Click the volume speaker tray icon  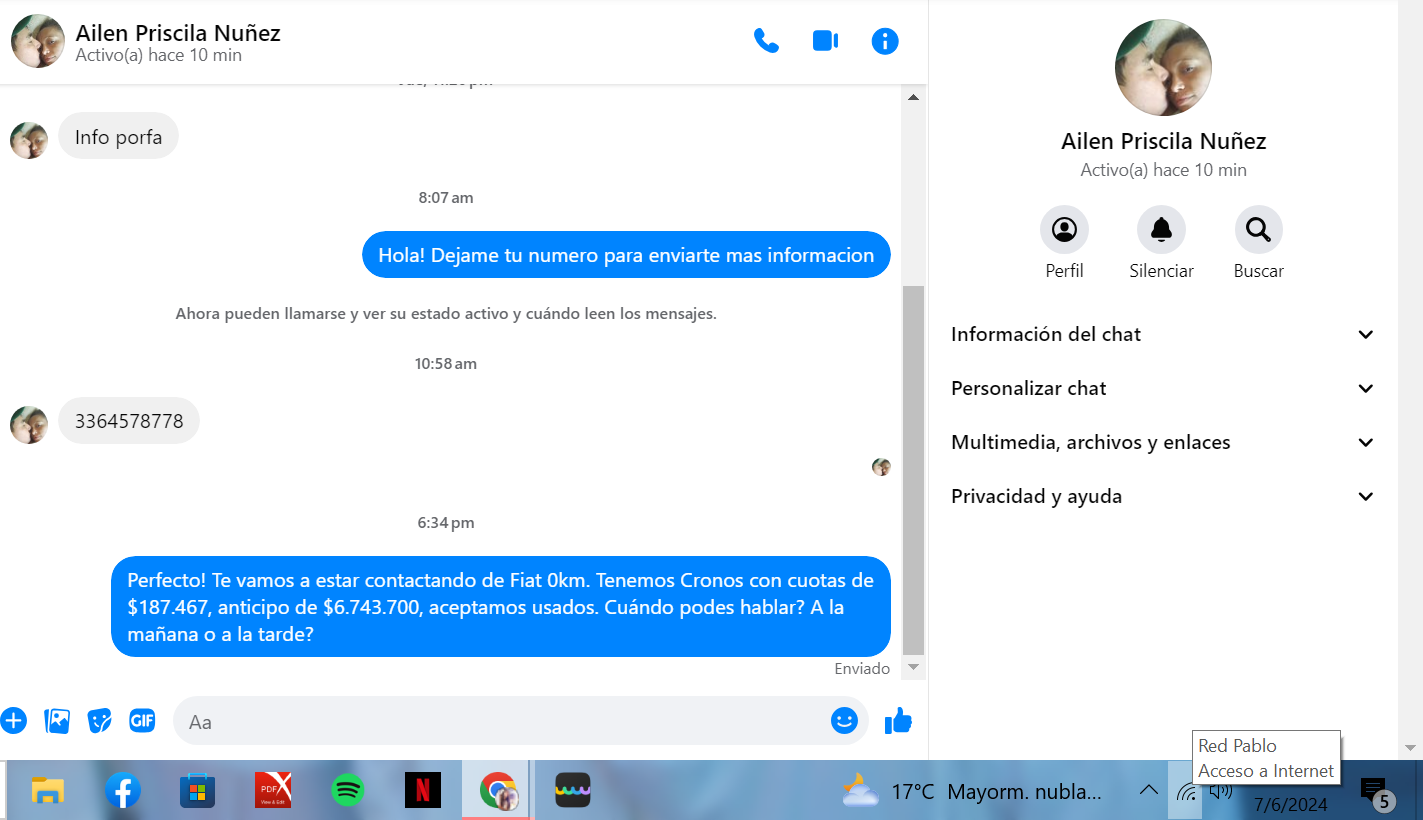(1220, 792)
